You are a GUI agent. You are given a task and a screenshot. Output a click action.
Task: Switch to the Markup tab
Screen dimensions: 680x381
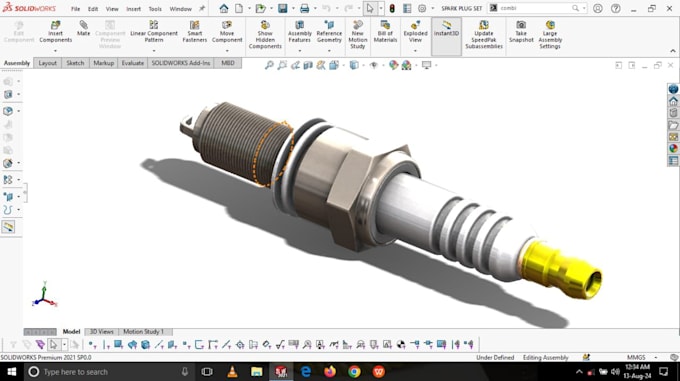click(104, 63)
